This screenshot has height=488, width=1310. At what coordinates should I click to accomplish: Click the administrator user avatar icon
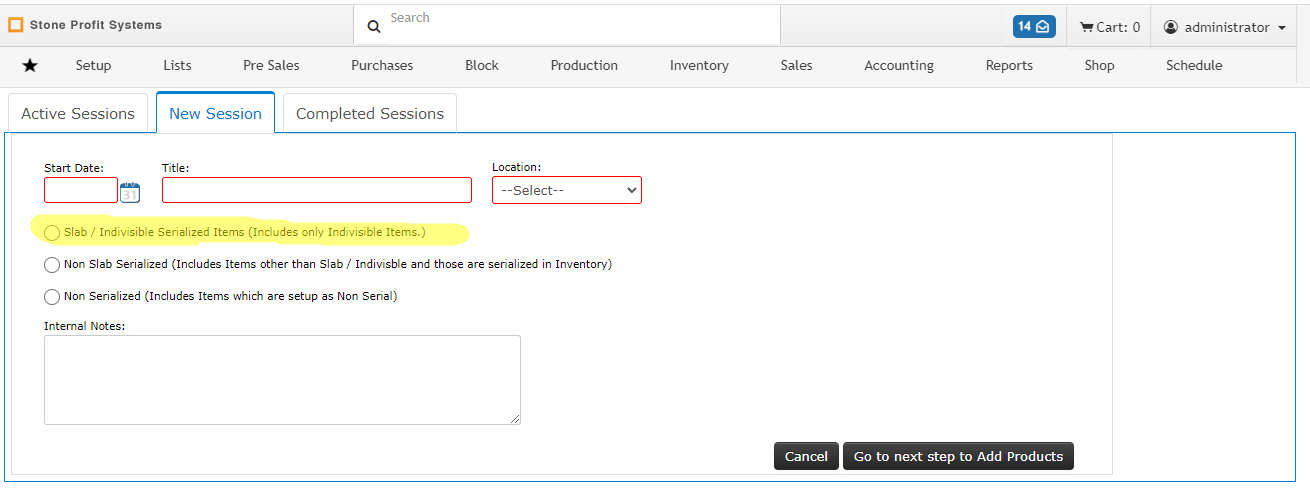click(x=1171, y=27)
